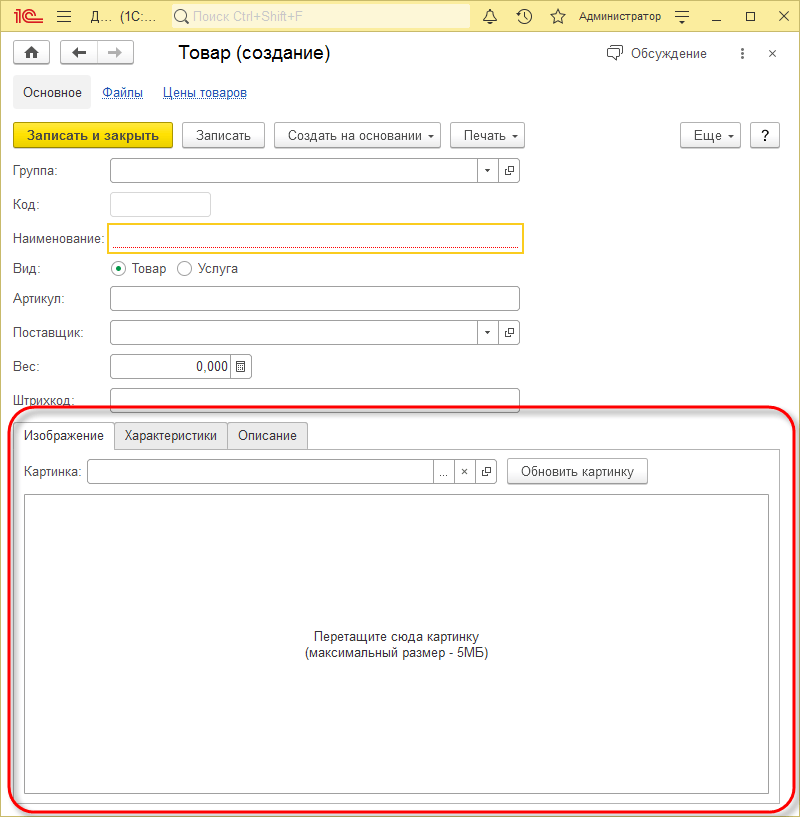Click into the Наименование field

point(315,239)
